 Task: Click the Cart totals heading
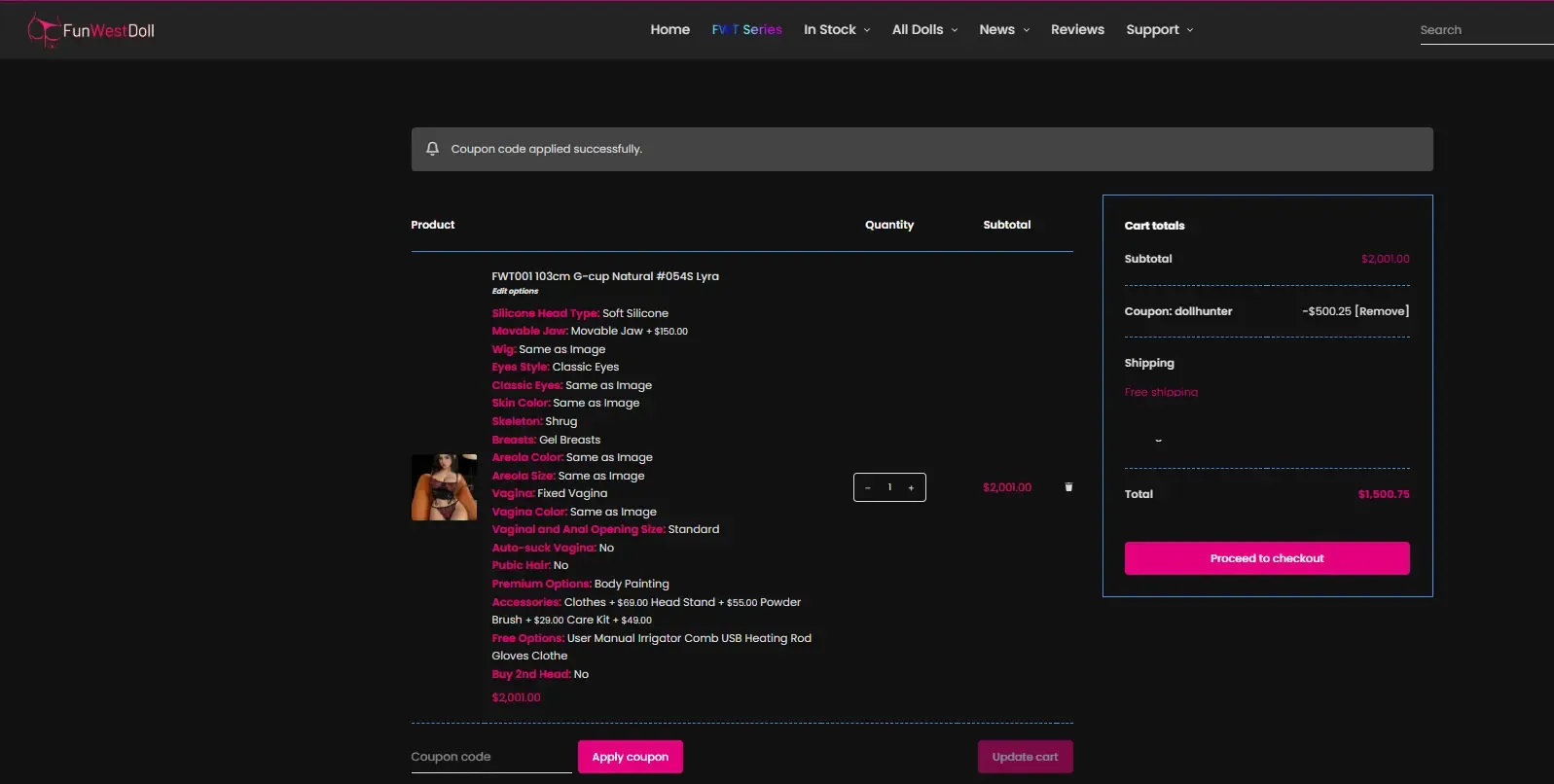(1155, 226)
